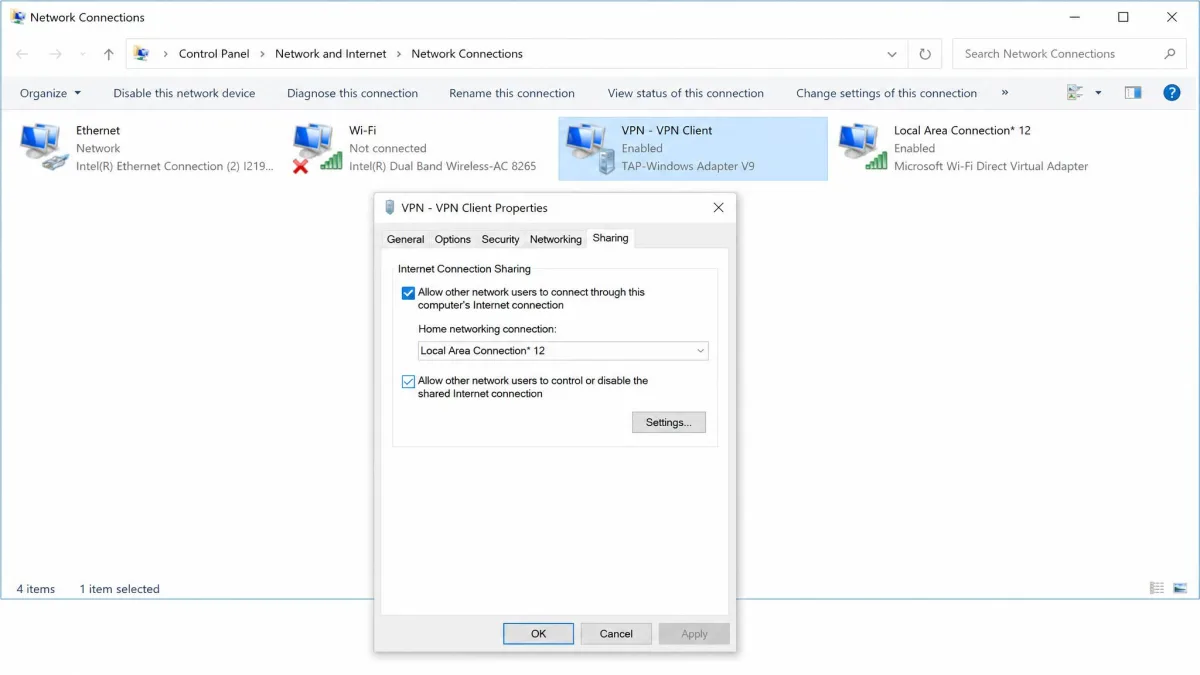Screen dimensions: 1200x675
Task: Click View status of this connection
Action: tap(686, 93)
